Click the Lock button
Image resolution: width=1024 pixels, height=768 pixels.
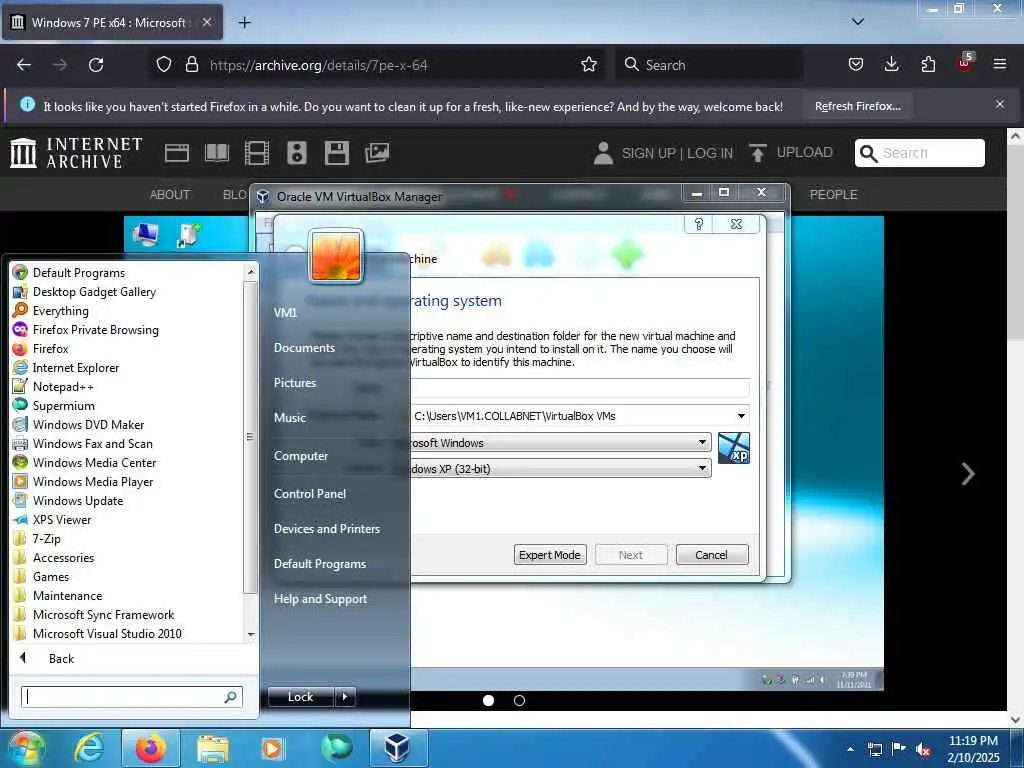pyautogui.click(x=301, y=697)
